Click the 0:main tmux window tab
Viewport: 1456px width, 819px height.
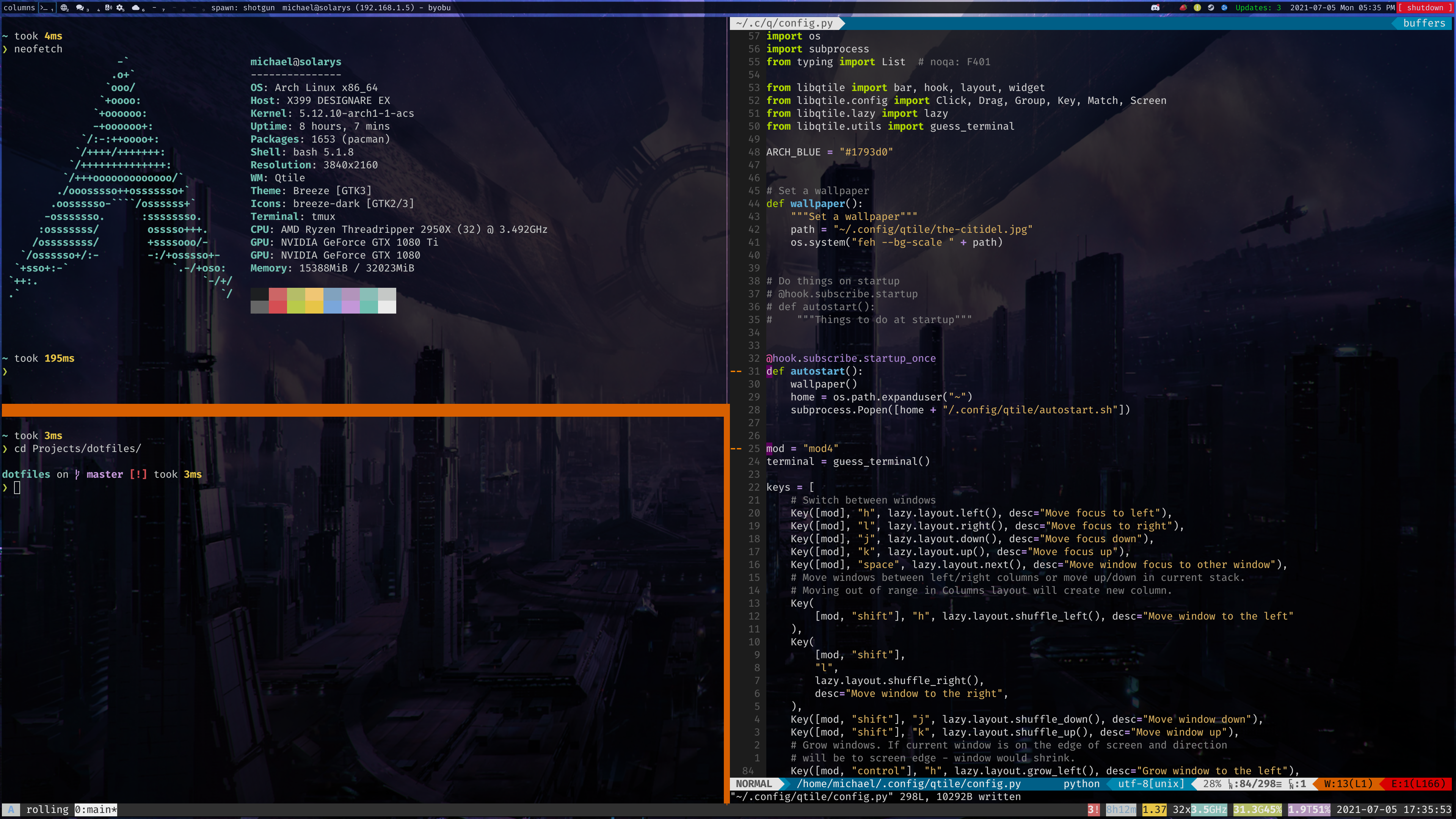[96, 810]
